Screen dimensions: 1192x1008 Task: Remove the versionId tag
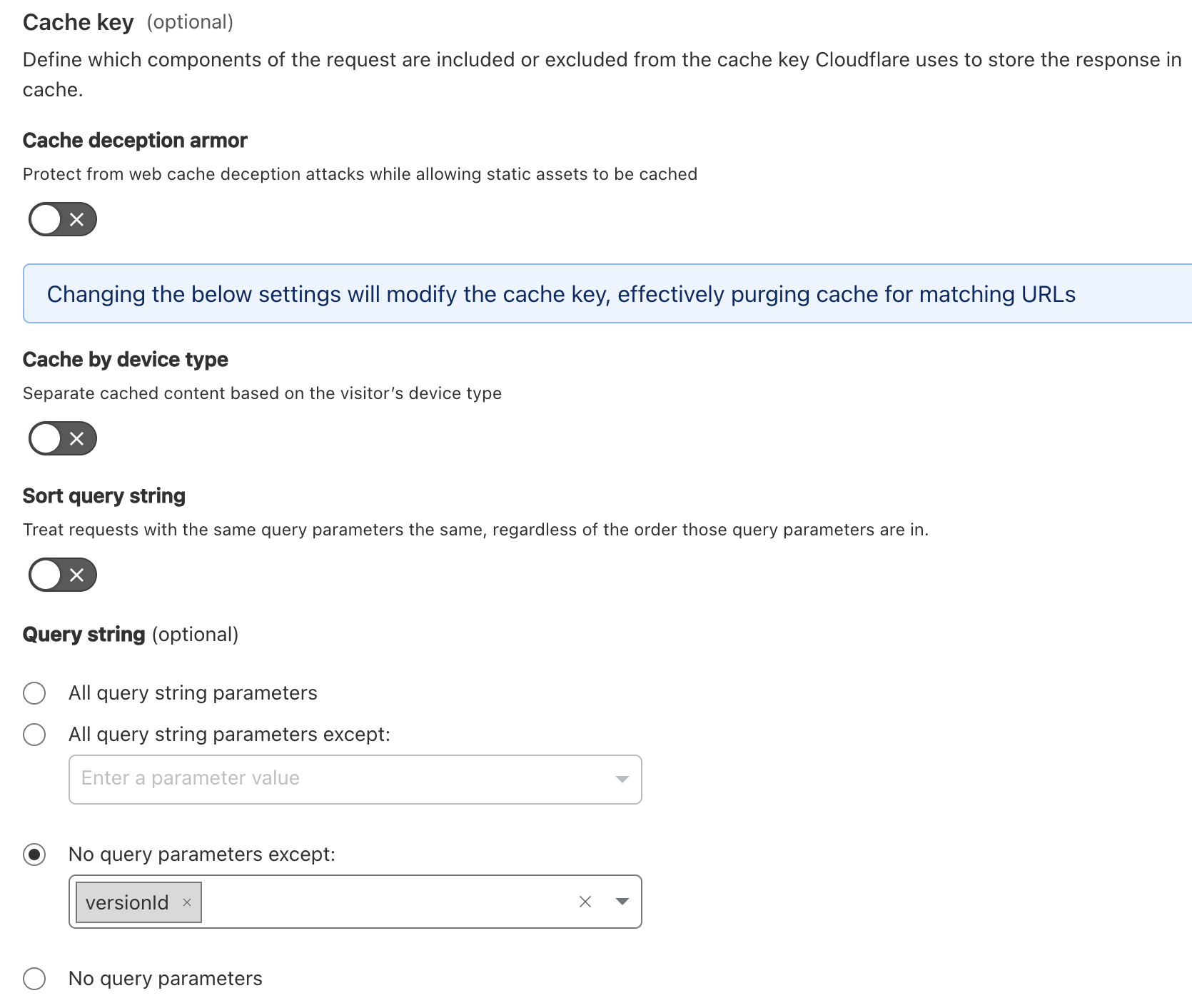click(x=187, y=902)
